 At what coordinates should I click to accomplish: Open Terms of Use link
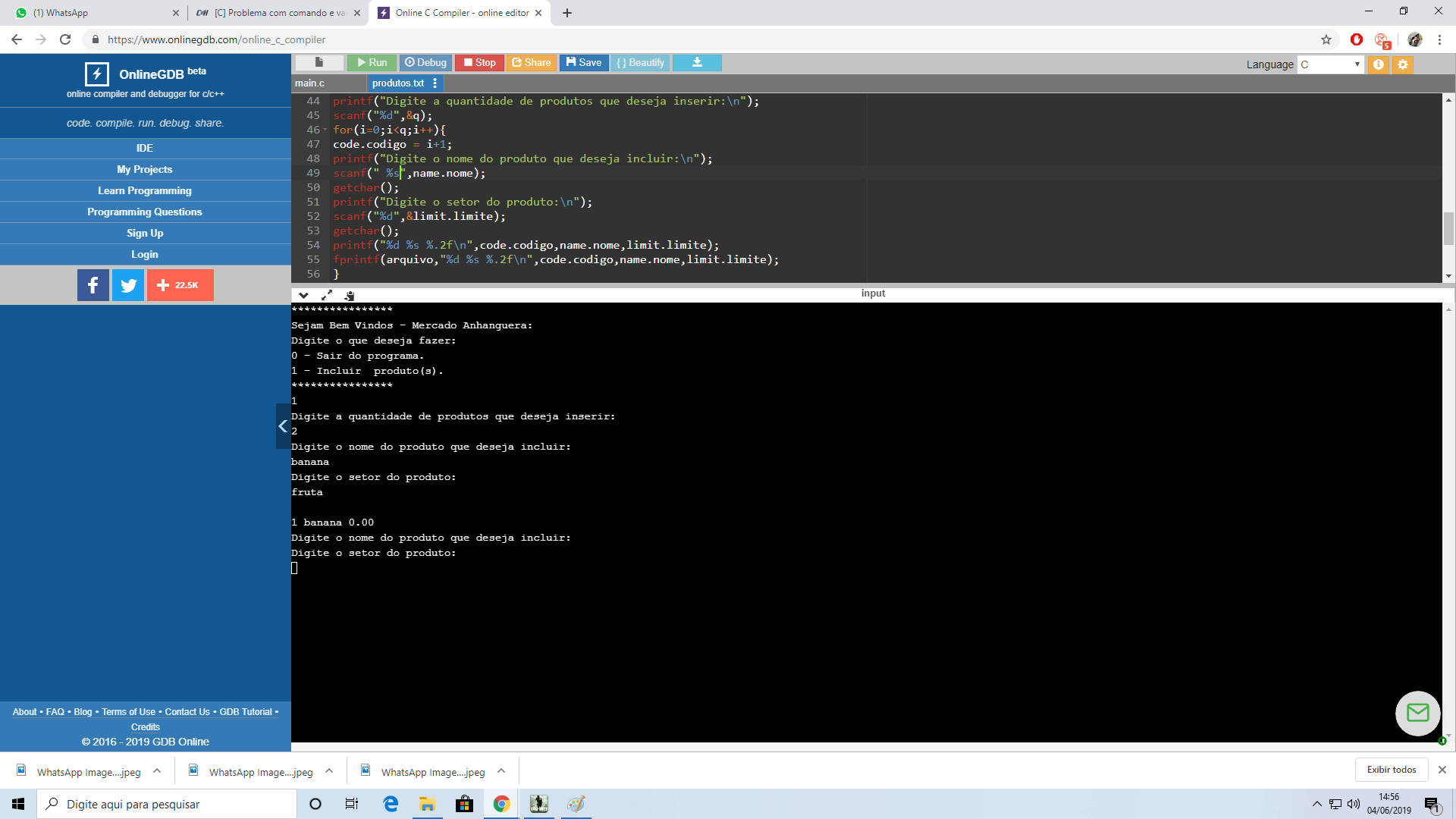pos(128,712)
